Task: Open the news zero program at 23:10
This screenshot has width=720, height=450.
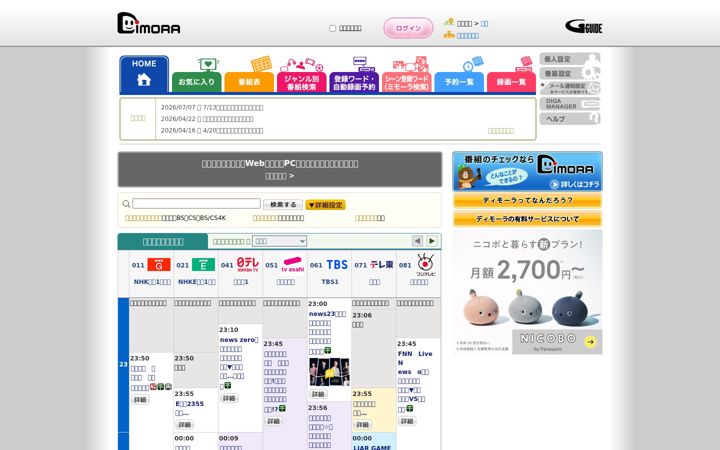Action: [239, 340]
